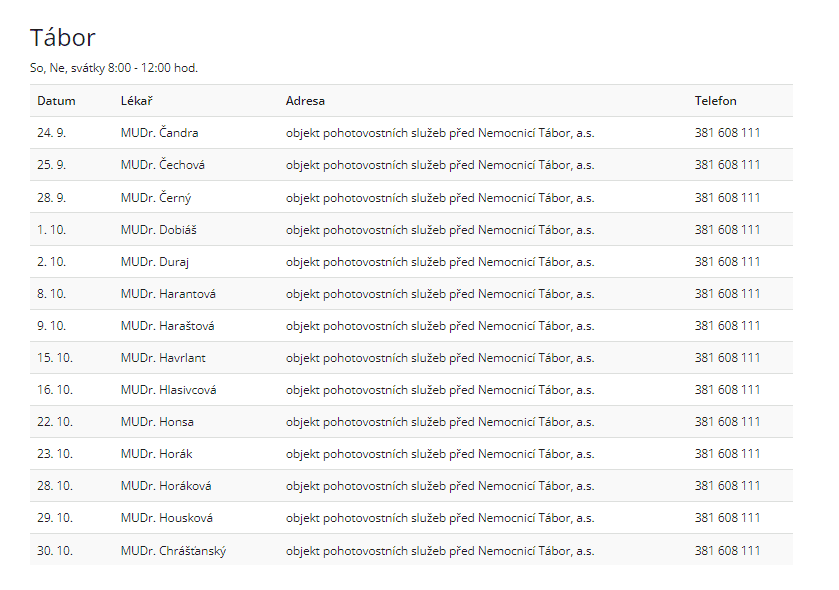Select the date 15. 10. cell
This screenshot has width=839, height=590.
(55, 358)
